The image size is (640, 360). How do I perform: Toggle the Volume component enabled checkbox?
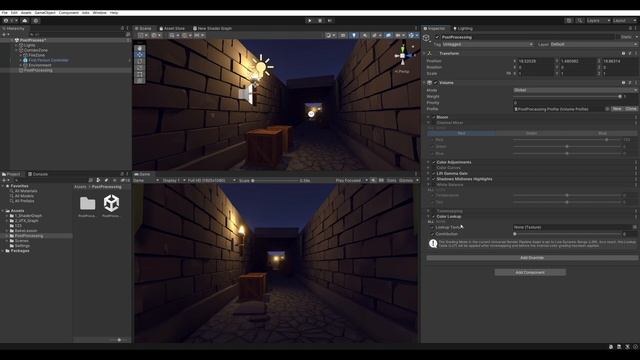pos(436,82)
